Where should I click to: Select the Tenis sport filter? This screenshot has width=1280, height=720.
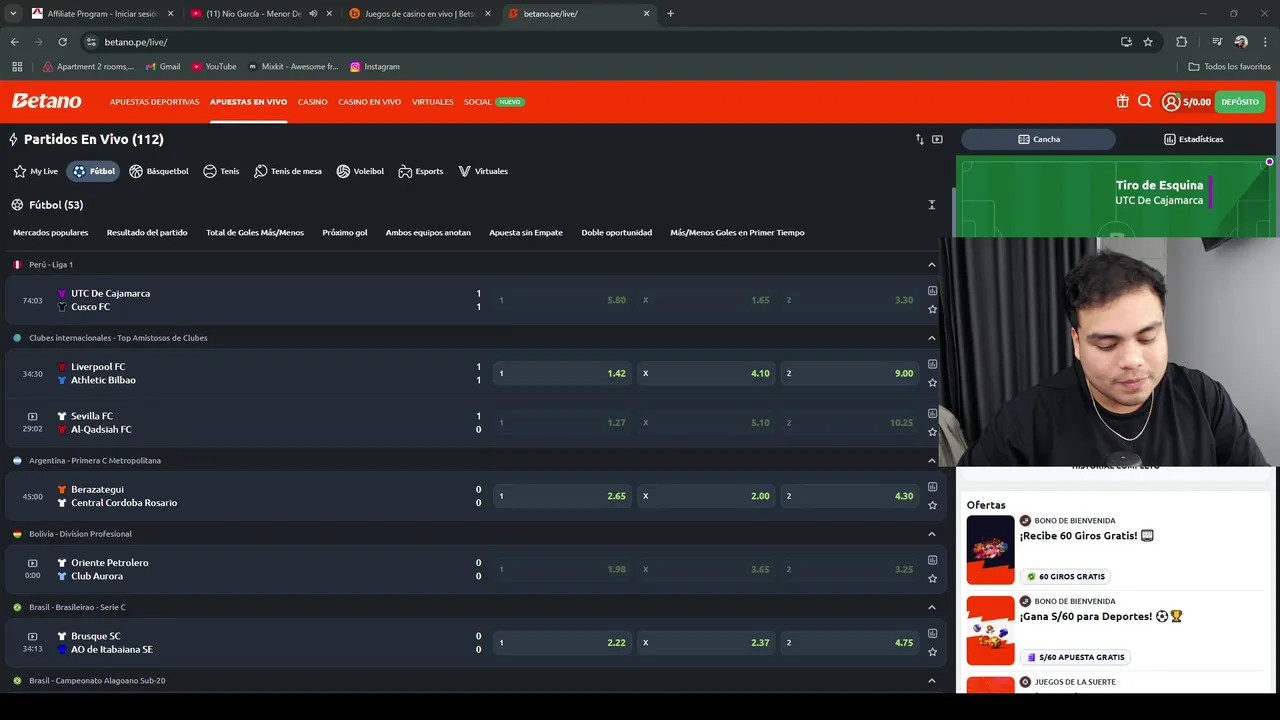pyautogui.click(x=221, y=171)
